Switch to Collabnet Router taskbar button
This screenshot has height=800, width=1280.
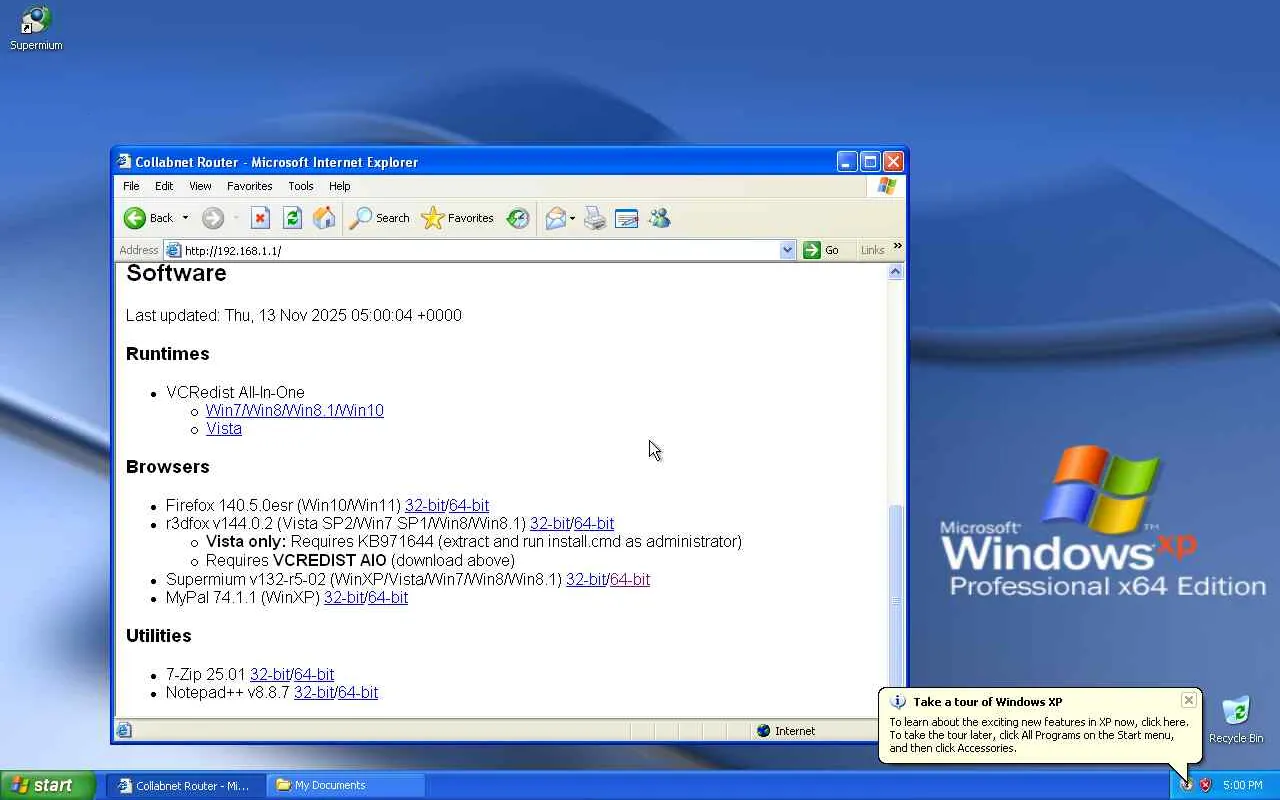(x=186, y=785)
